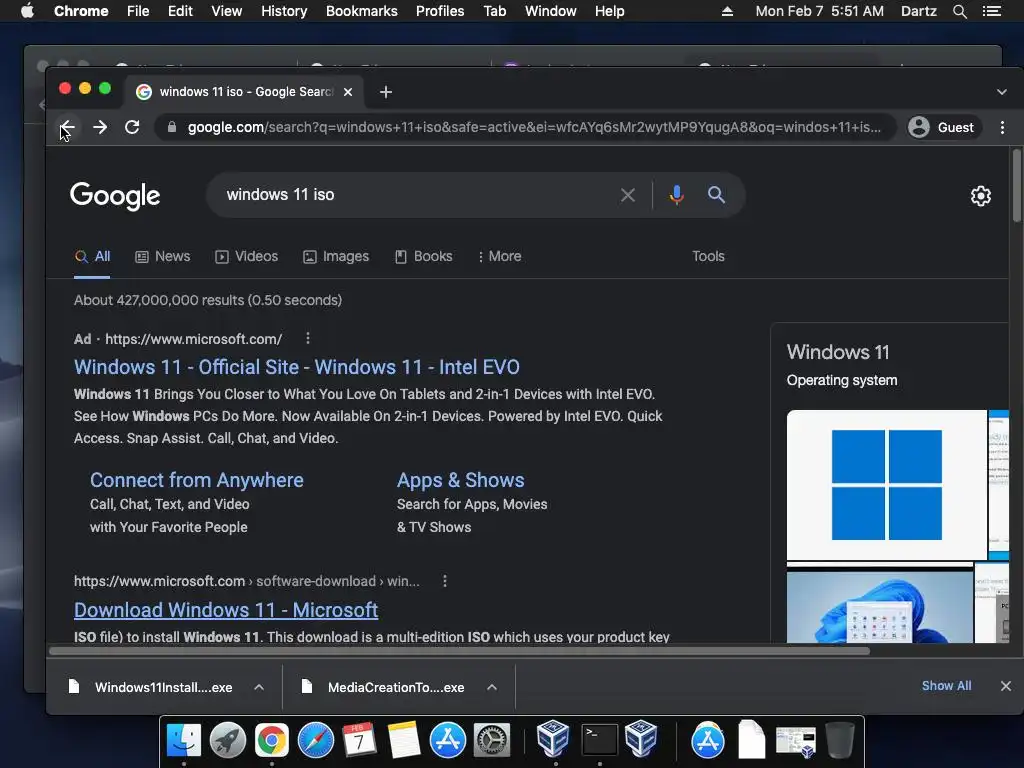Open Chrome from the Dock
Viewport: 1024px width, 768px height.
pyautogui.click(x=272, y=740)
